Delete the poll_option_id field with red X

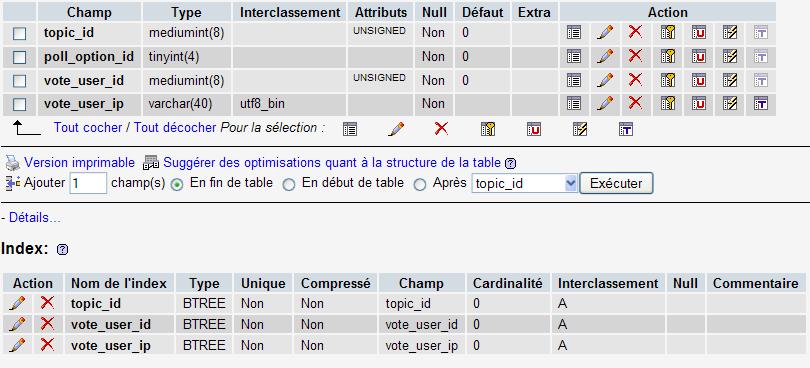pyautogui.click(x=635, y=55)
